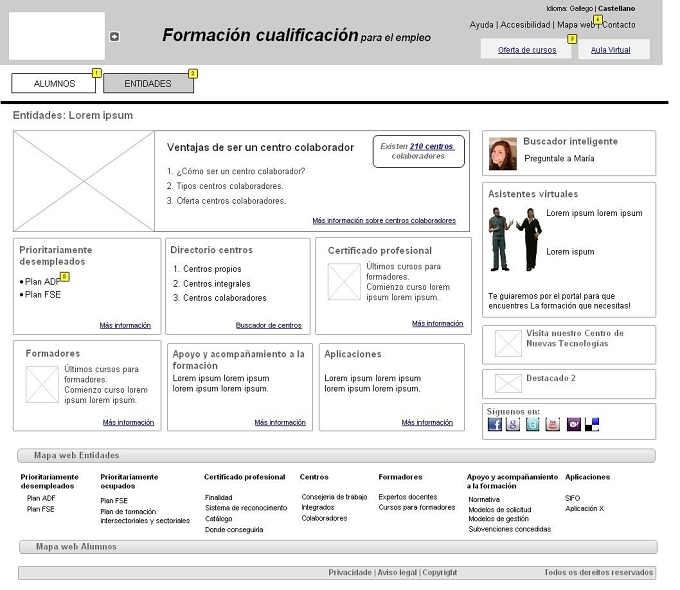Click the blank logo area in header
The image size is (680, 590).
coord(58,36)
